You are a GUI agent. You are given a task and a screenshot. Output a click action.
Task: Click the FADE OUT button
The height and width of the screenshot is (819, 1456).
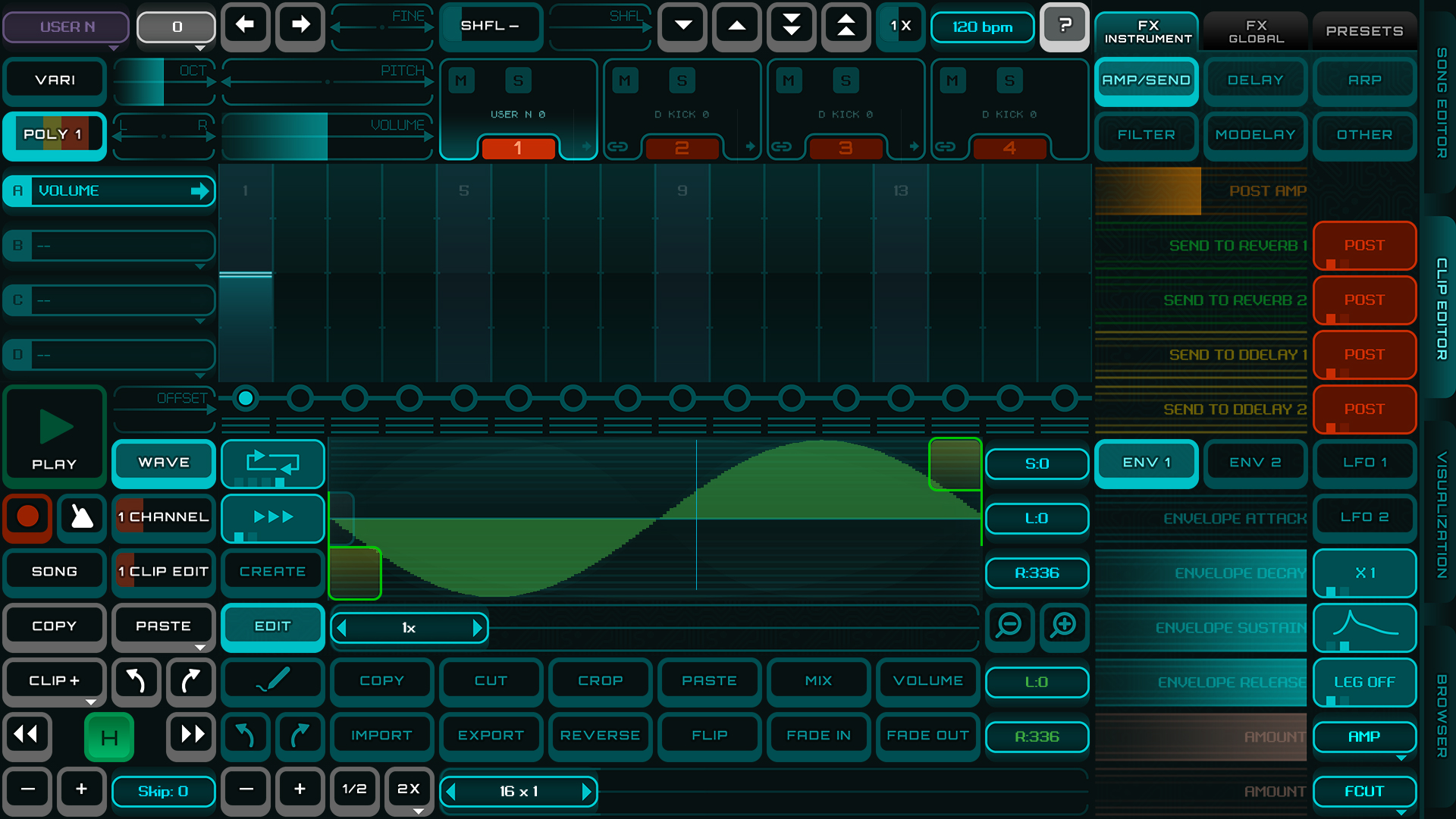click(927, 735)
